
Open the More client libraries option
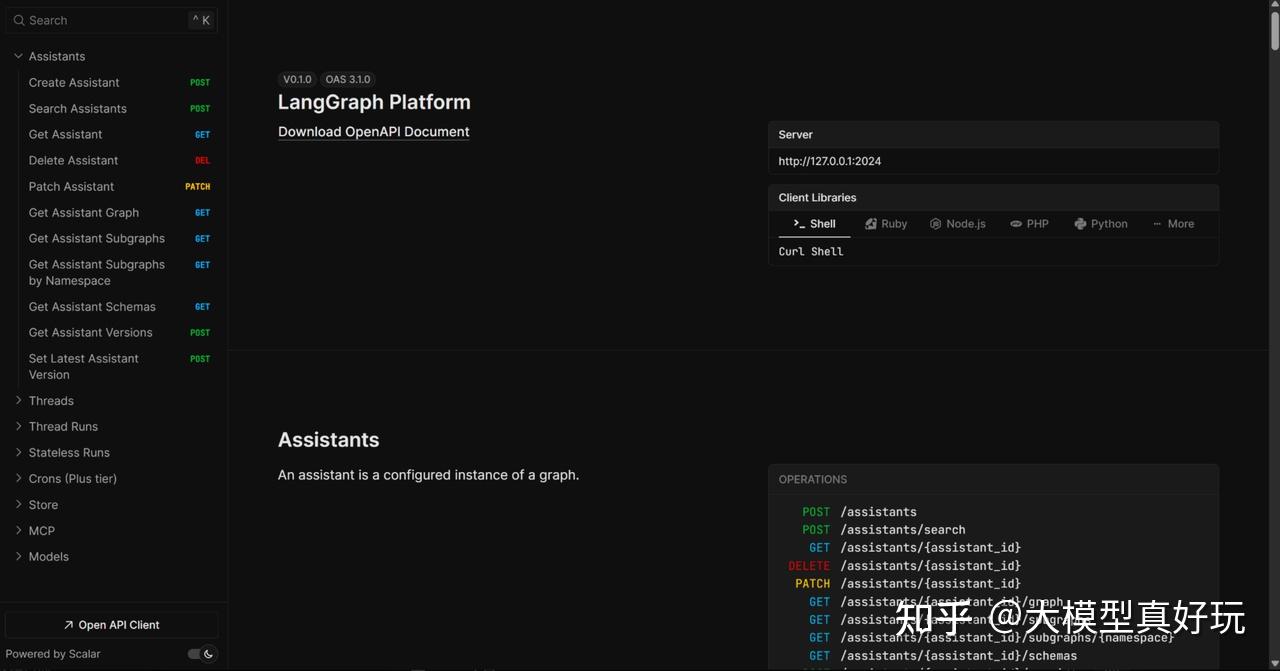tap(1174, 224)
